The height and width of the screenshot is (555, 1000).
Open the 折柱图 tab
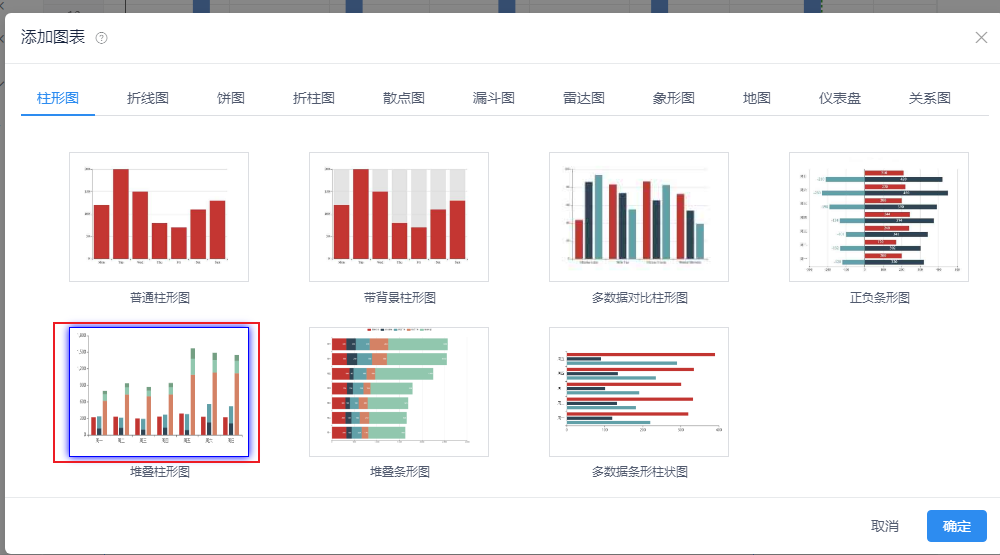tap(314, 98)
